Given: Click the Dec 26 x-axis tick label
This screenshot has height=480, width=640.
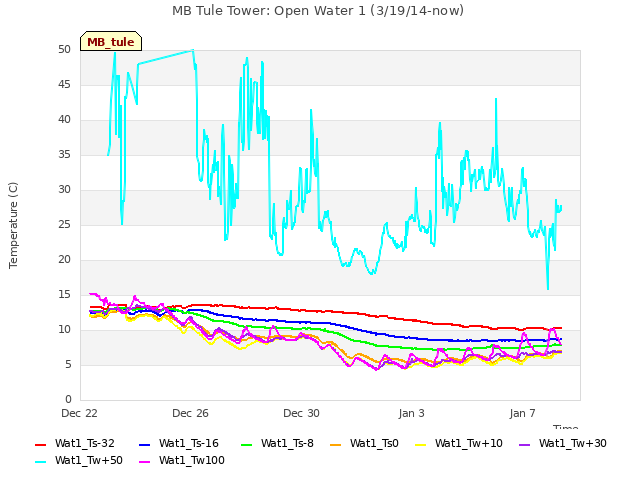Looking at the screenshot, I should click(x=190, y=413).
